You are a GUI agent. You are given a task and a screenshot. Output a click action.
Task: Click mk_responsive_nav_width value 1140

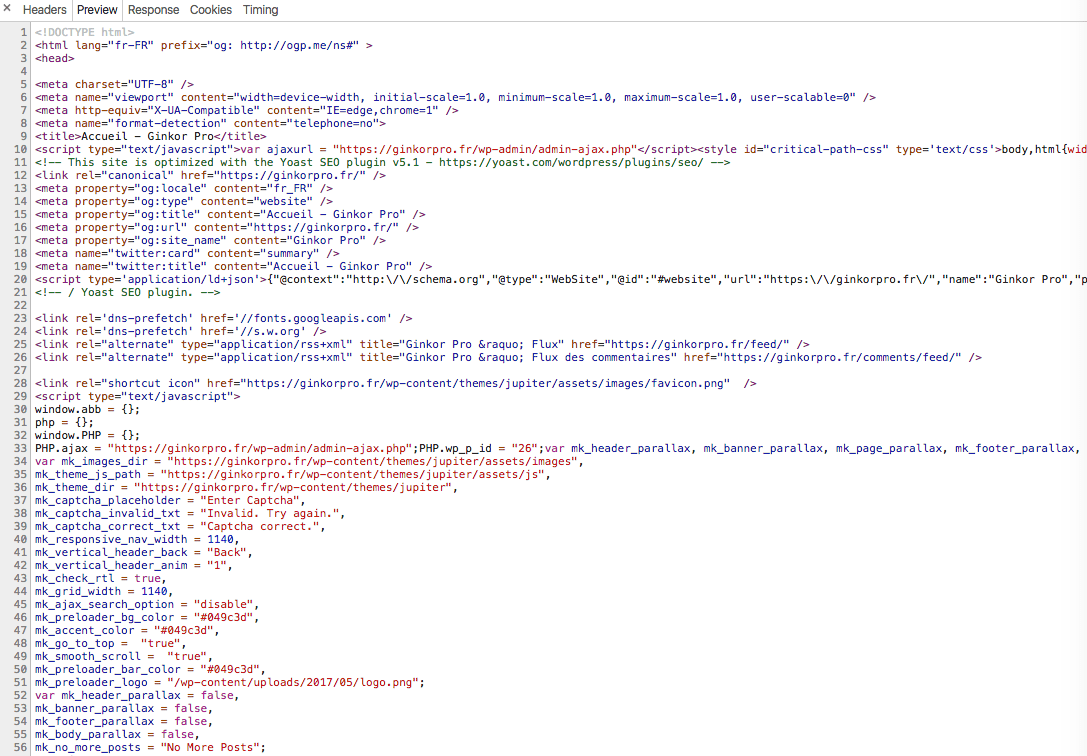pyautogui.click(x=220, y=540)
